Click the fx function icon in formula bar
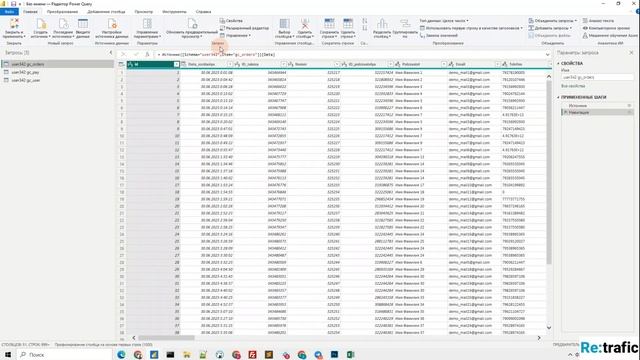 [147, 54]
